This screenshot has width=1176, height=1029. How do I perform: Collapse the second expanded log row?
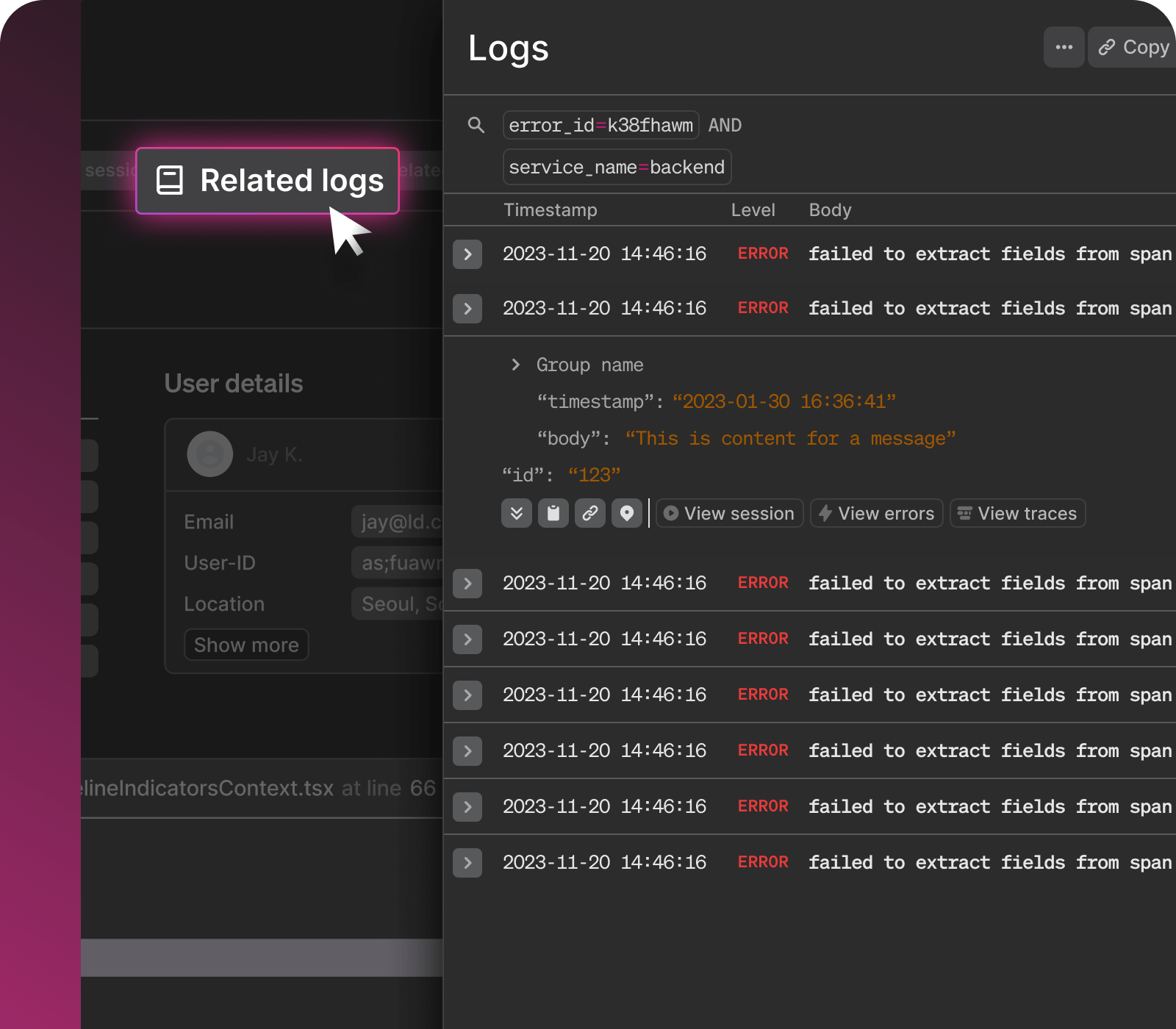pos(467,309)
